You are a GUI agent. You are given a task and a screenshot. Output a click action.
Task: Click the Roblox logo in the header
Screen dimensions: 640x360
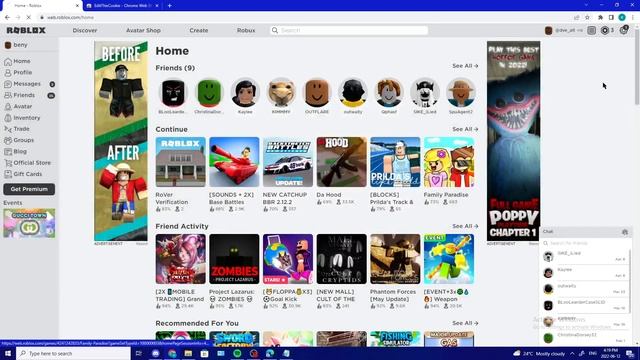click(26, 31)
